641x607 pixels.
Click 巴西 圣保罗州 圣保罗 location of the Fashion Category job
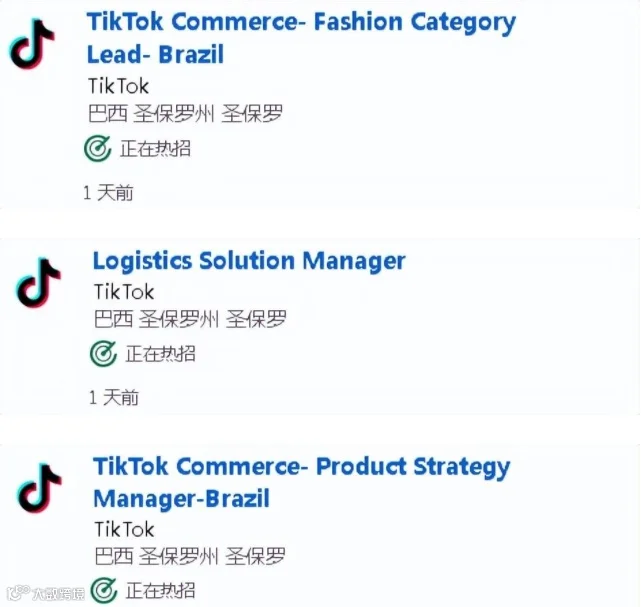[x=185, y=114]
